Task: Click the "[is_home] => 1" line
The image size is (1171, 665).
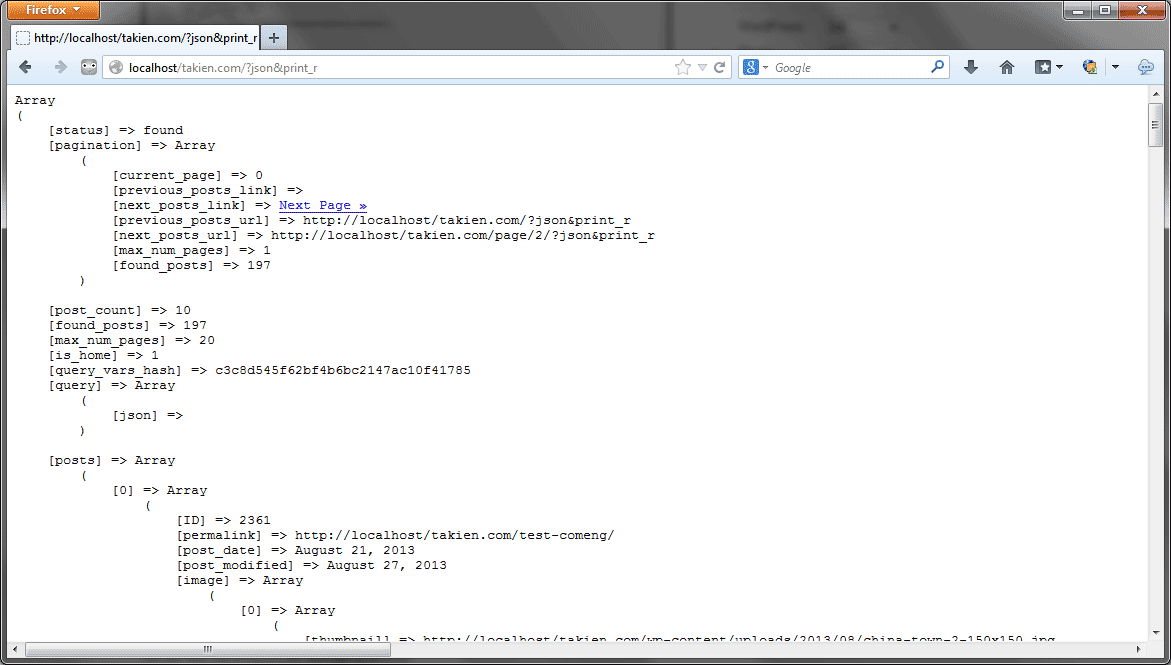Action: (x=104, y=355)
